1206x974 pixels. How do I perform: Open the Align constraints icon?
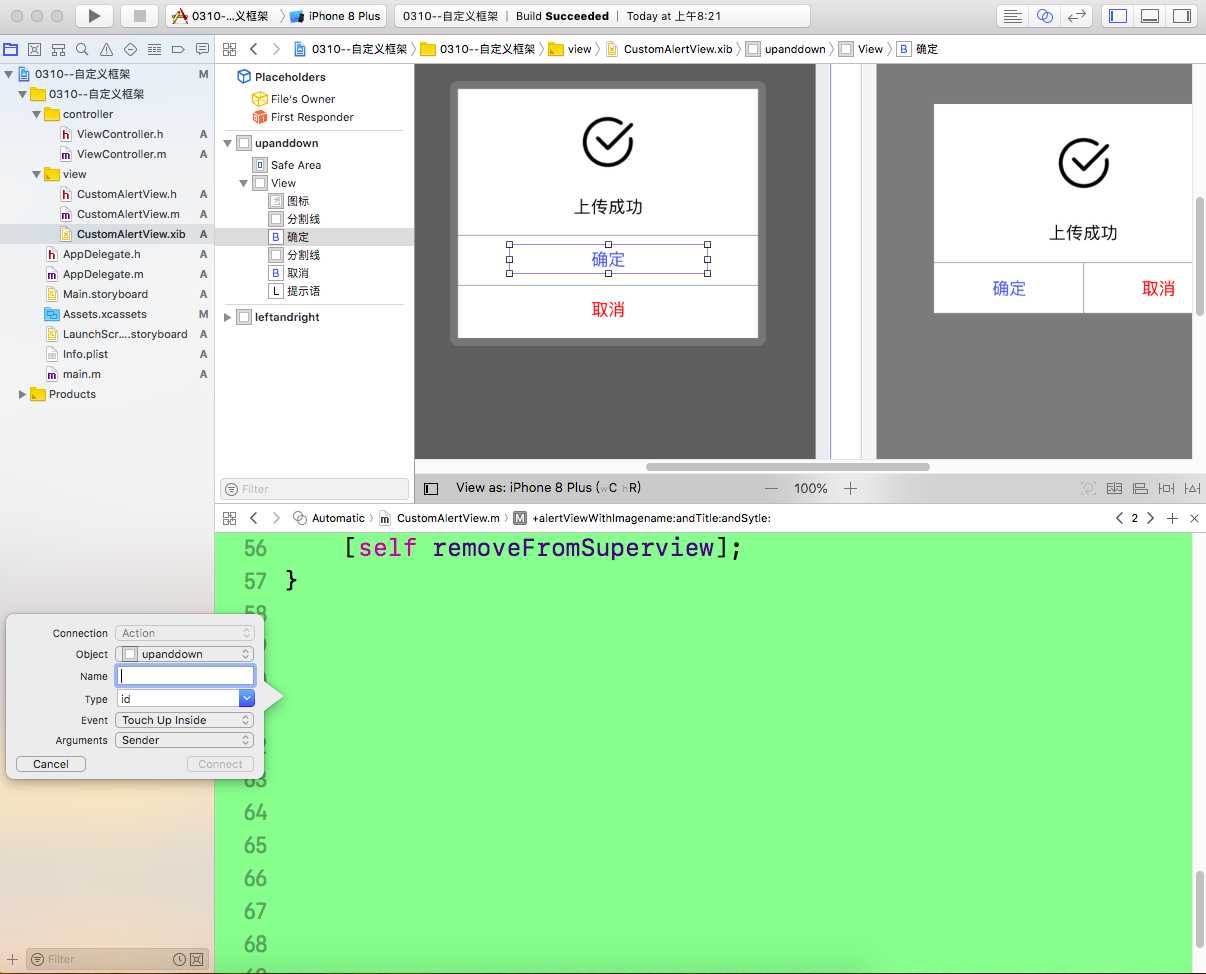pos(1140,489)
